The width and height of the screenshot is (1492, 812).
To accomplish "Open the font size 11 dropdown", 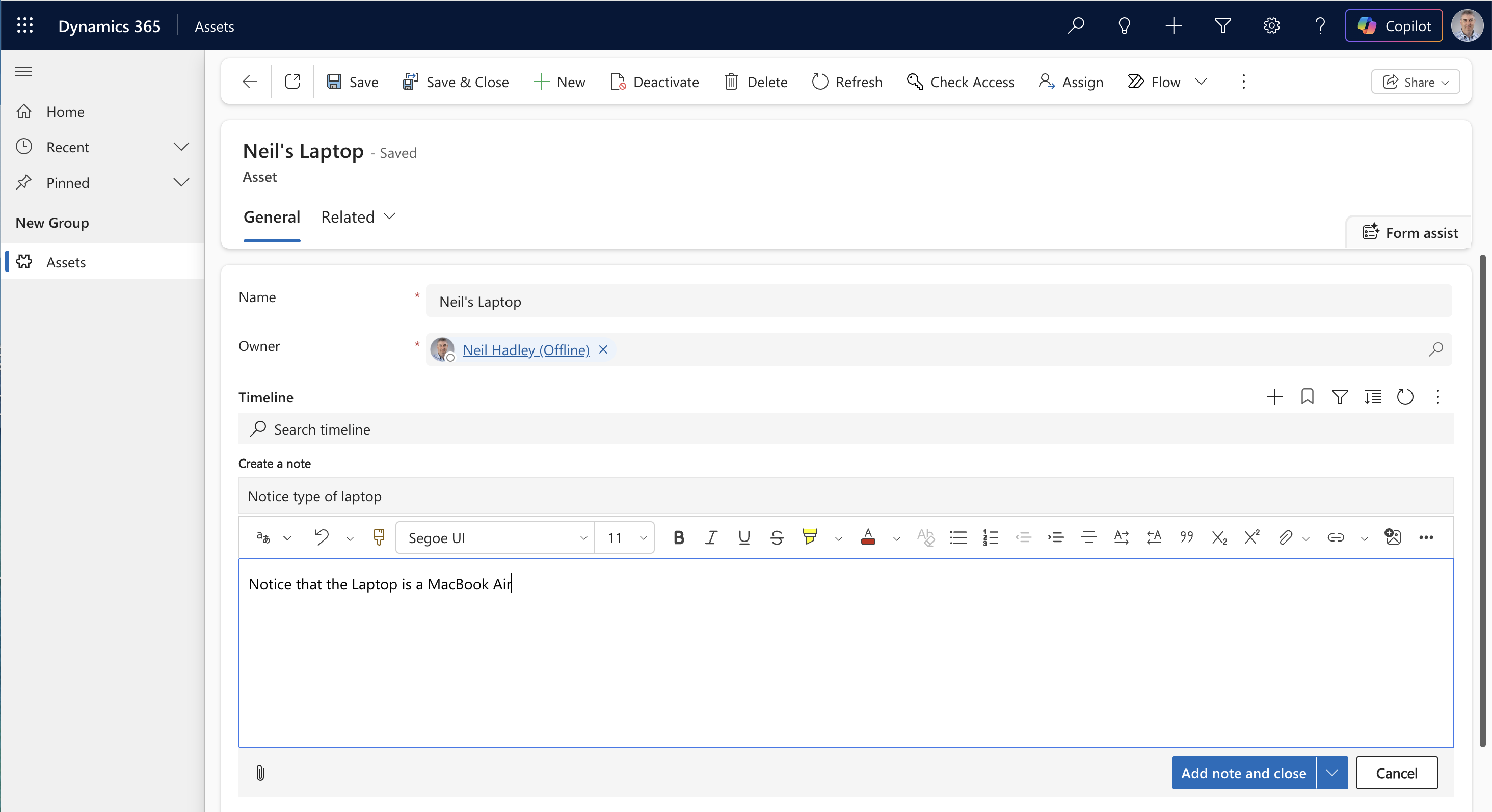I will pos(625,537).
